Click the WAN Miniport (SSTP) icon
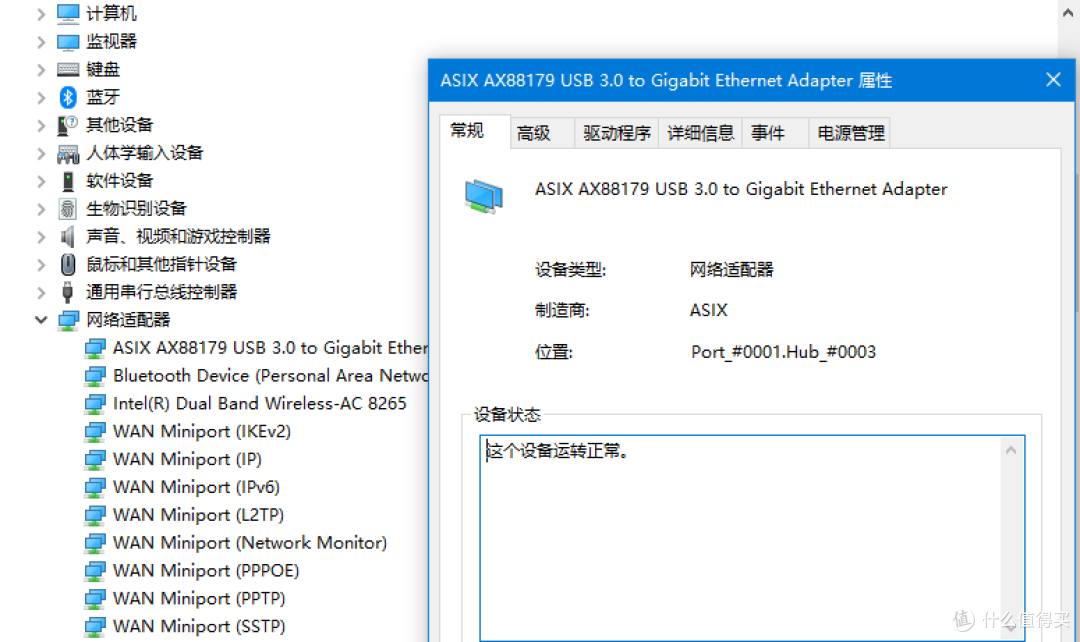Viewport: 1080px width, 642px height. 95,626
